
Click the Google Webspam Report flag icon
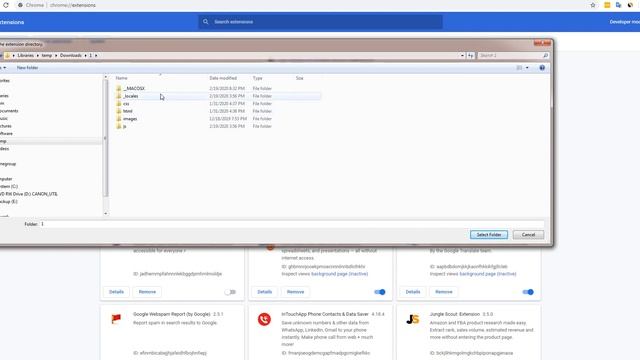tap(116, 319)
